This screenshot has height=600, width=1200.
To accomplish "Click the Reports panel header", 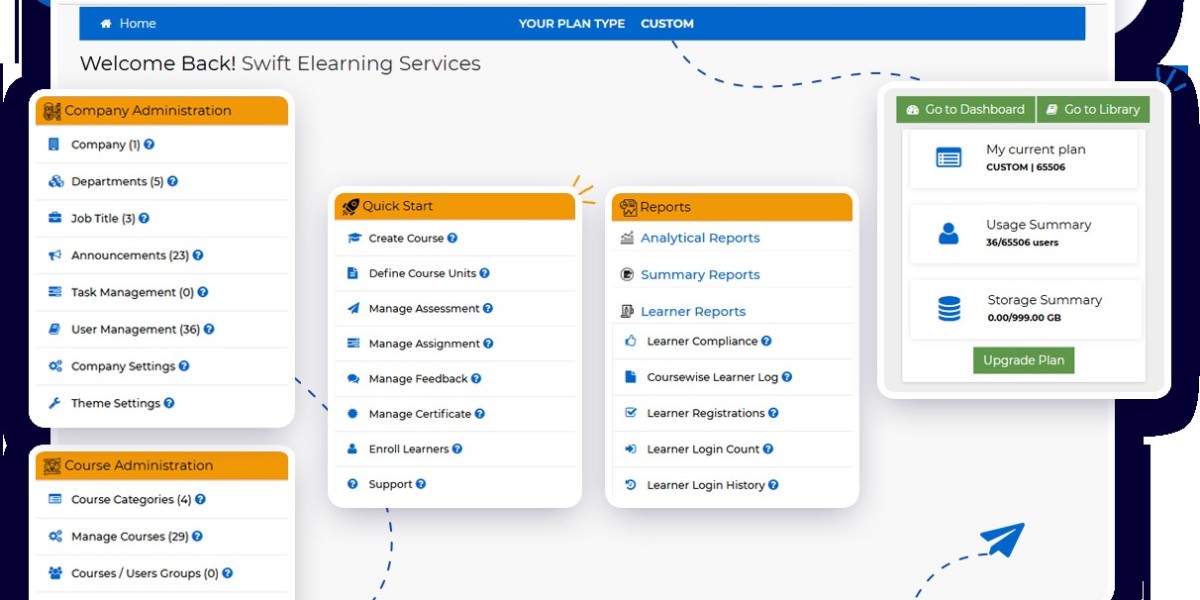I will 732,207.
